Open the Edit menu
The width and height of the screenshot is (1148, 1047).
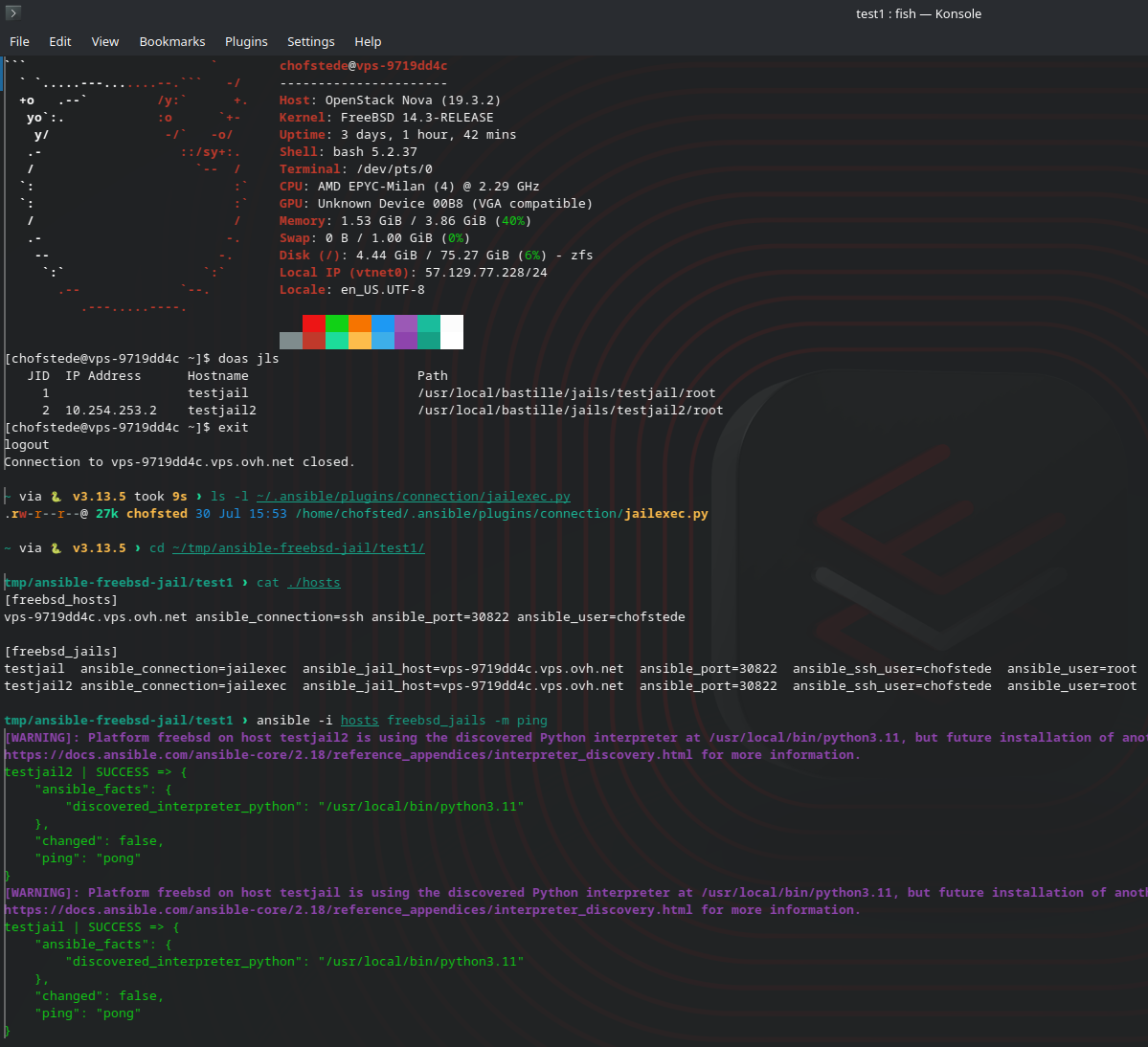point(60,41)
